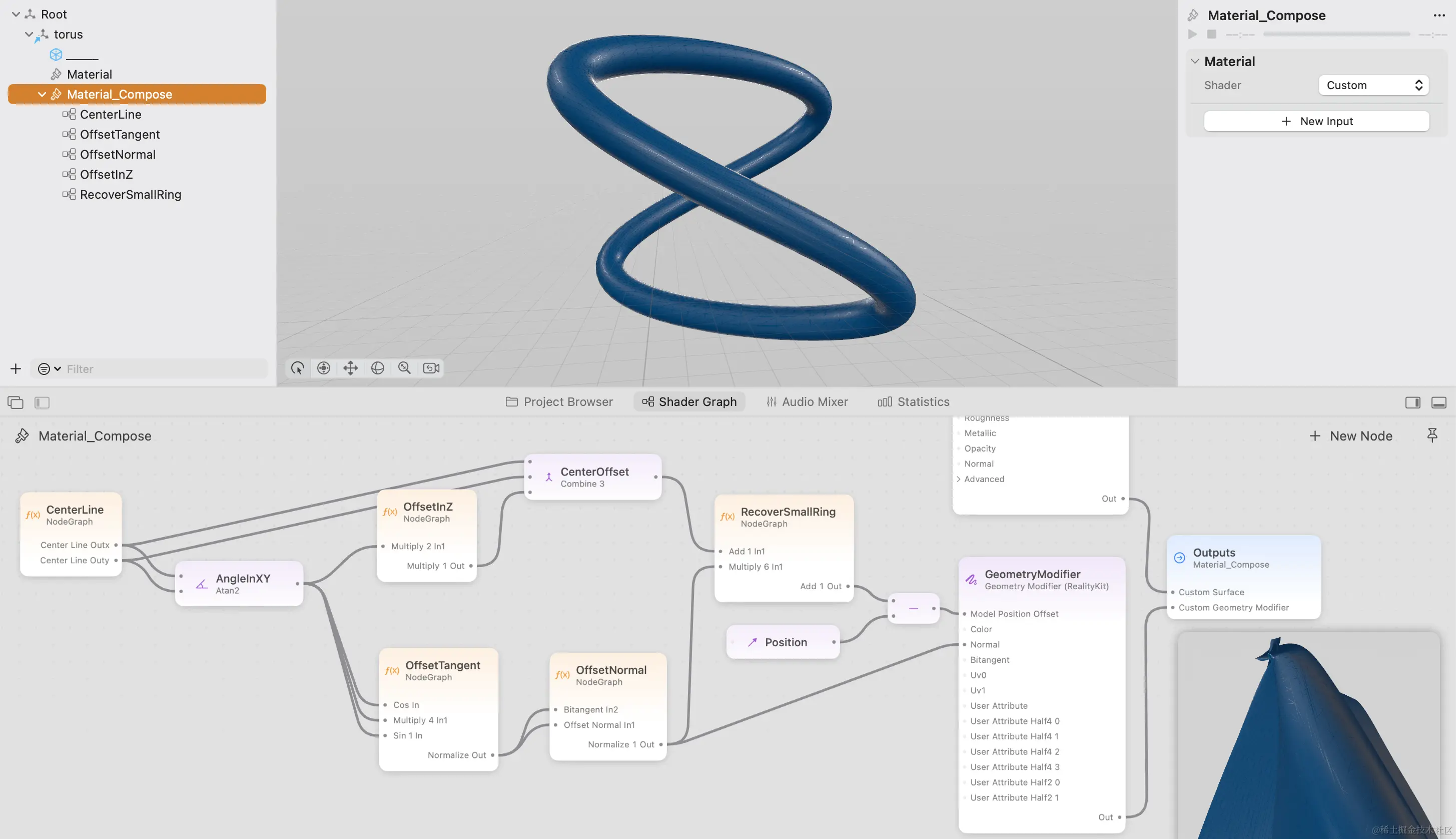Select the Position node
Screen dimensions: 1456x839
(784, 642)
